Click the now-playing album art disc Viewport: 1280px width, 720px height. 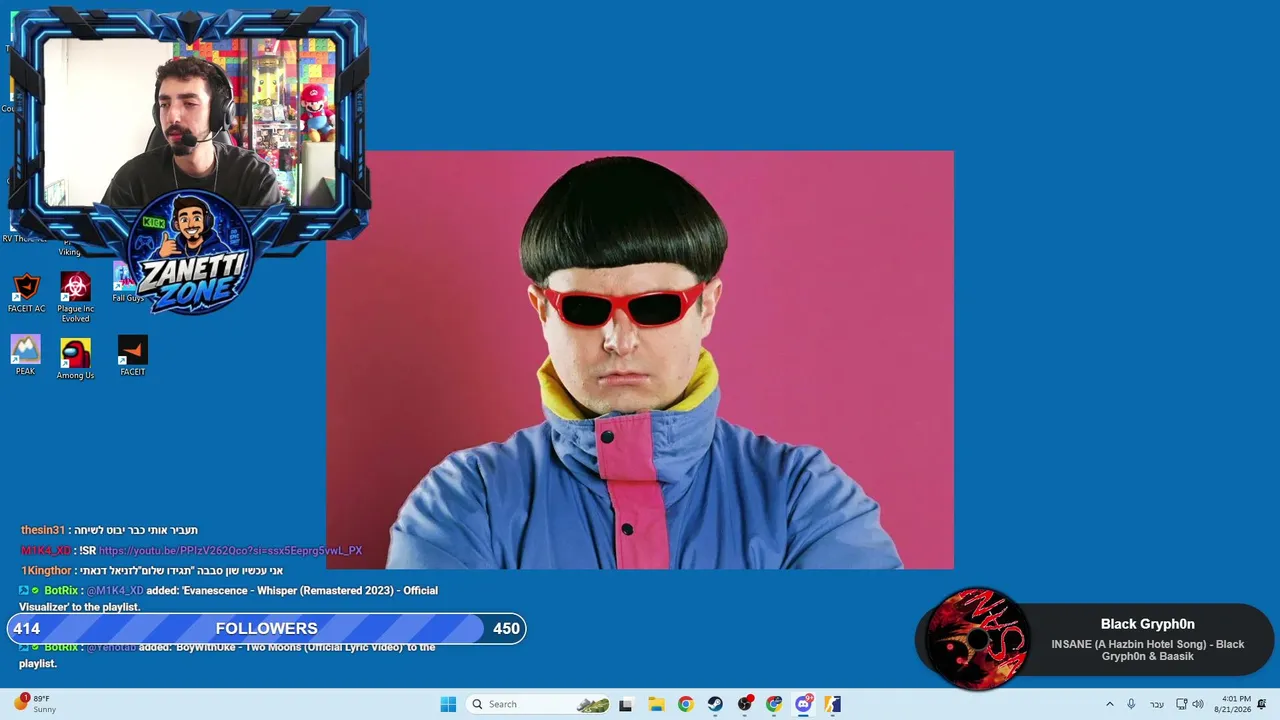point(977,639)
